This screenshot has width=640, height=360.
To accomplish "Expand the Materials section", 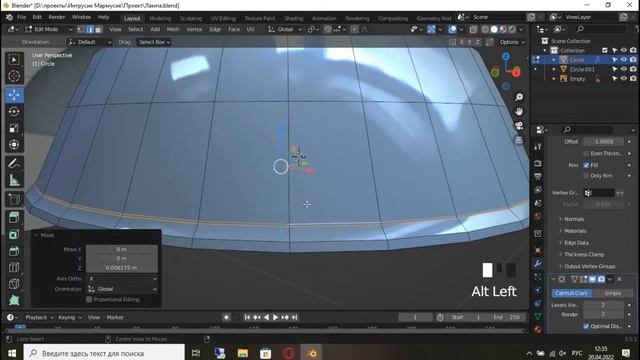I will [575, 231].
